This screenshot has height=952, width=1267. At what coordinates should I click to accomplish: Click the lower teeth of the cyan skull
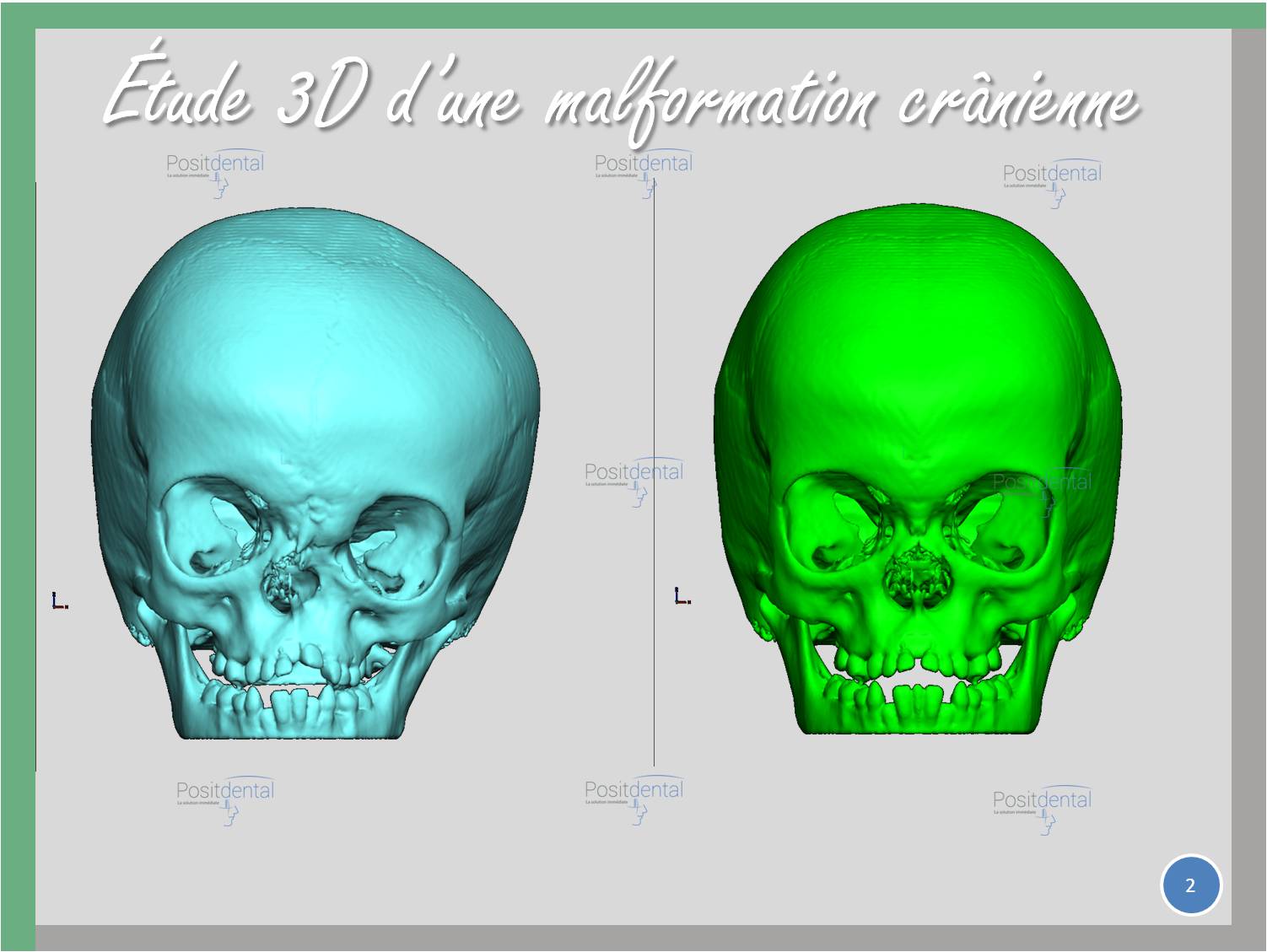[287, 707]
